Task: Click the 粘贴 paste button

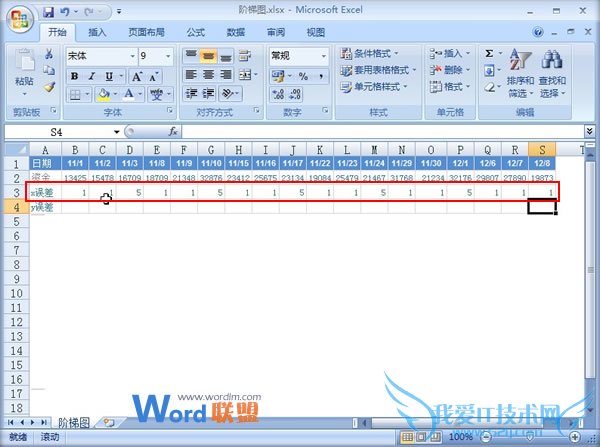Action: tap(24, 73)
